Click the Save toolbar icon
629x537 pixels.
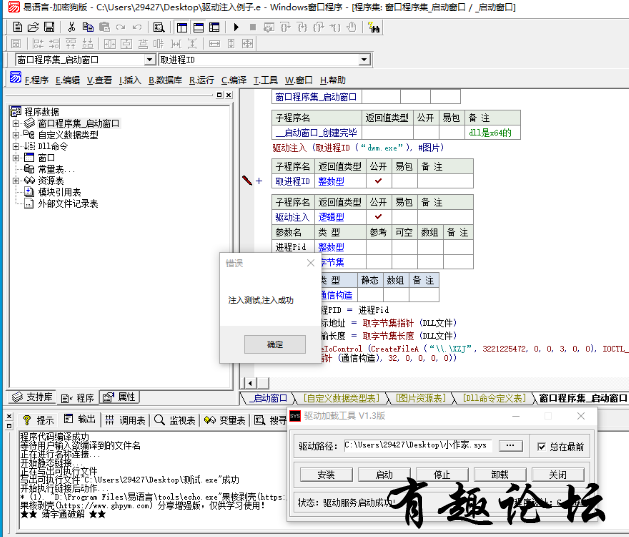click(x=49, y=27)
